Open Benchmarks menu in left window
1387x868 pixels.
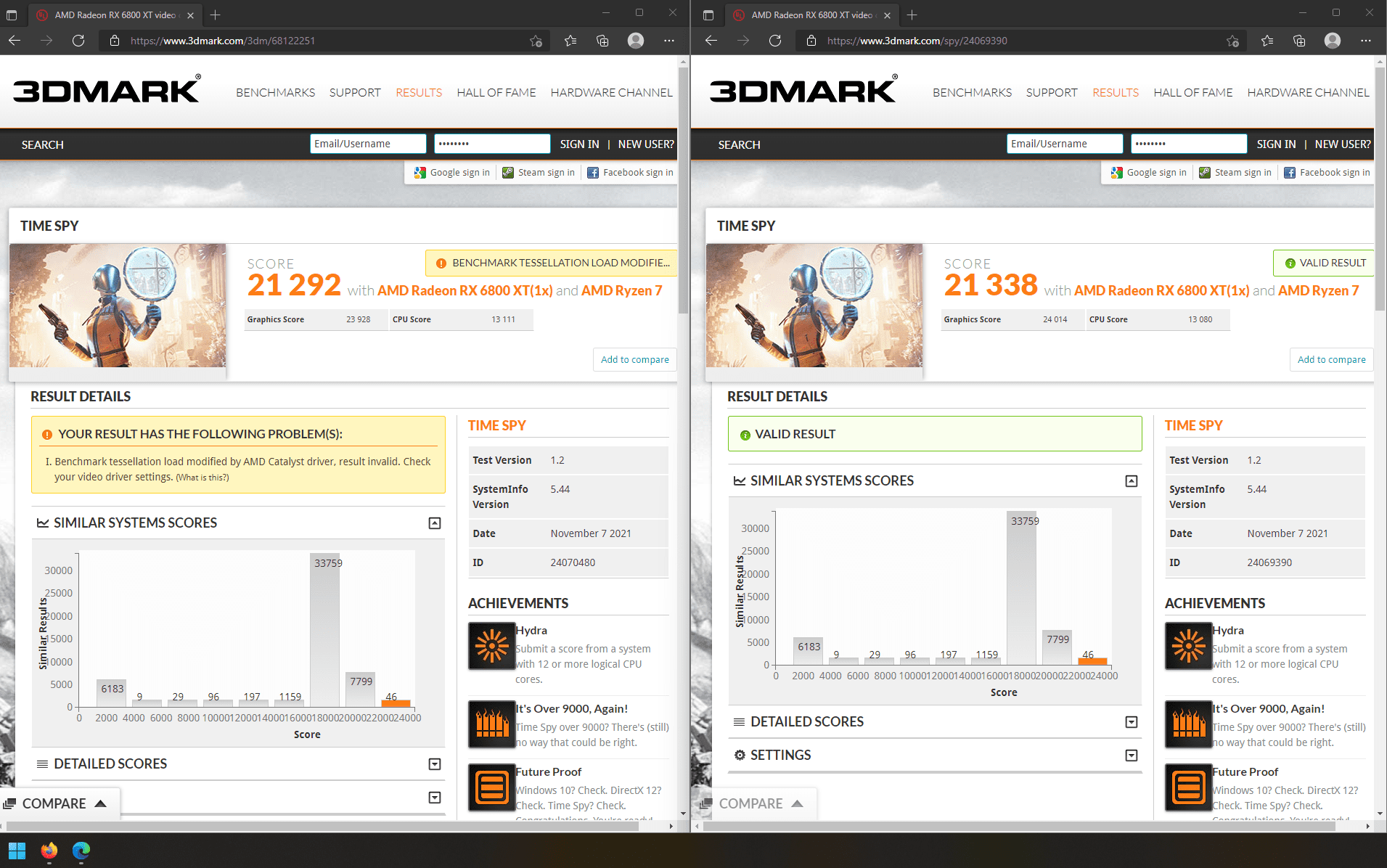click(275, 92)
